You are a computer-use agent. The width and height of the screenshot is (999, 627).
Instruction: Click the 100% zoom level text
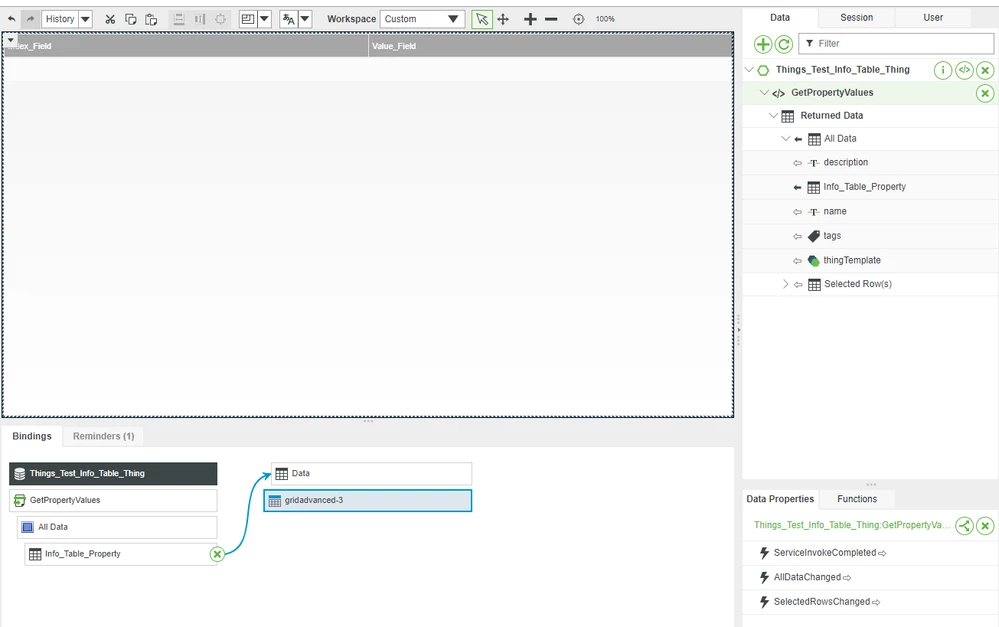click(605, 19)
